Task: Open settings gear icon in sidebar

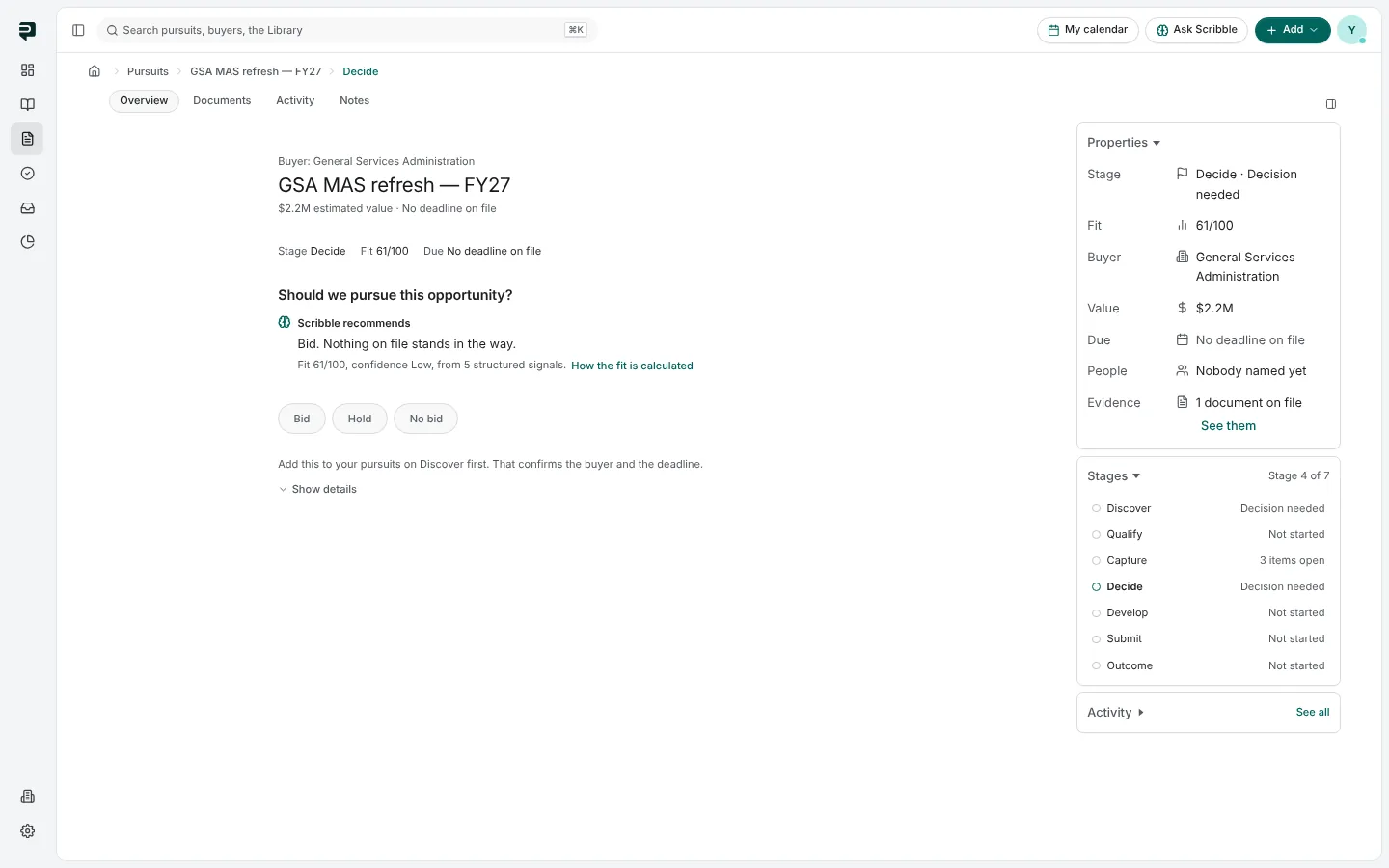Action: (27, 831)
